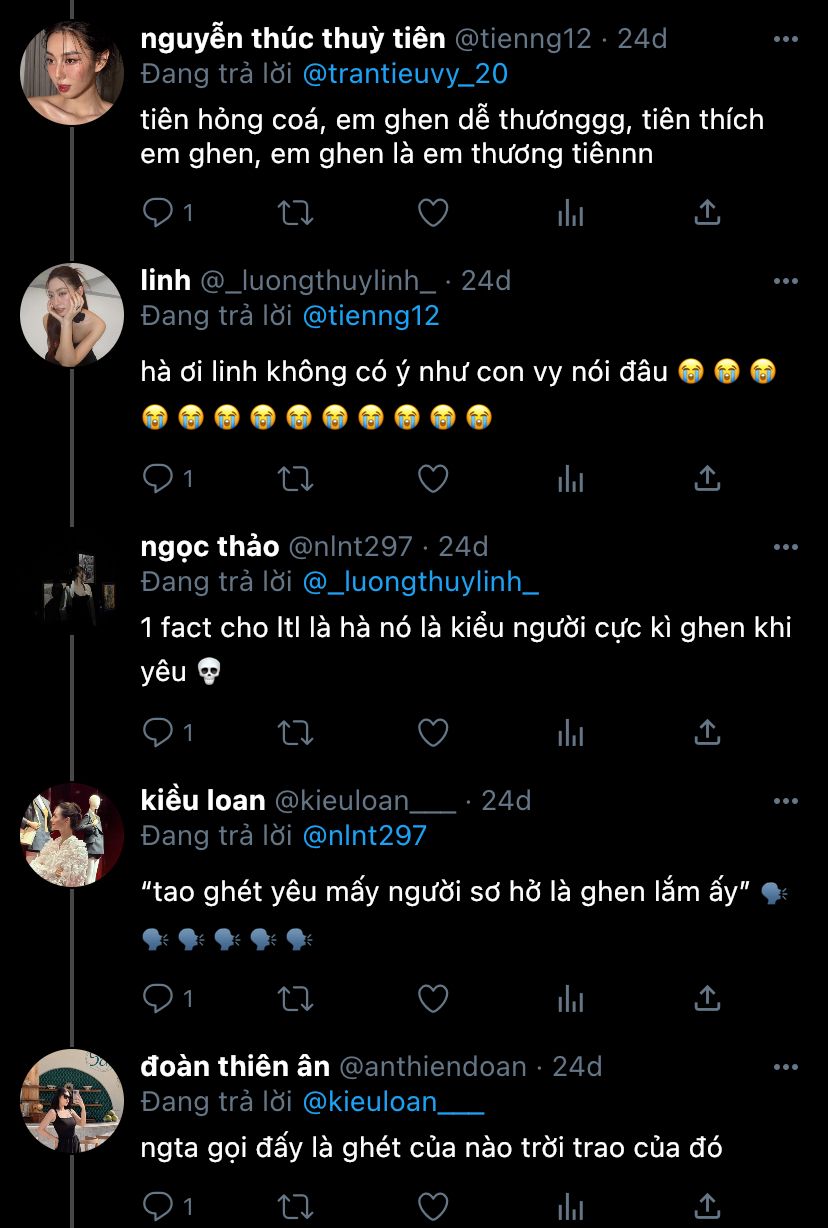Open more options on đoàn thiên ân's tweet
This screenshot has width=828, height=1228.
click(786, 1068)
